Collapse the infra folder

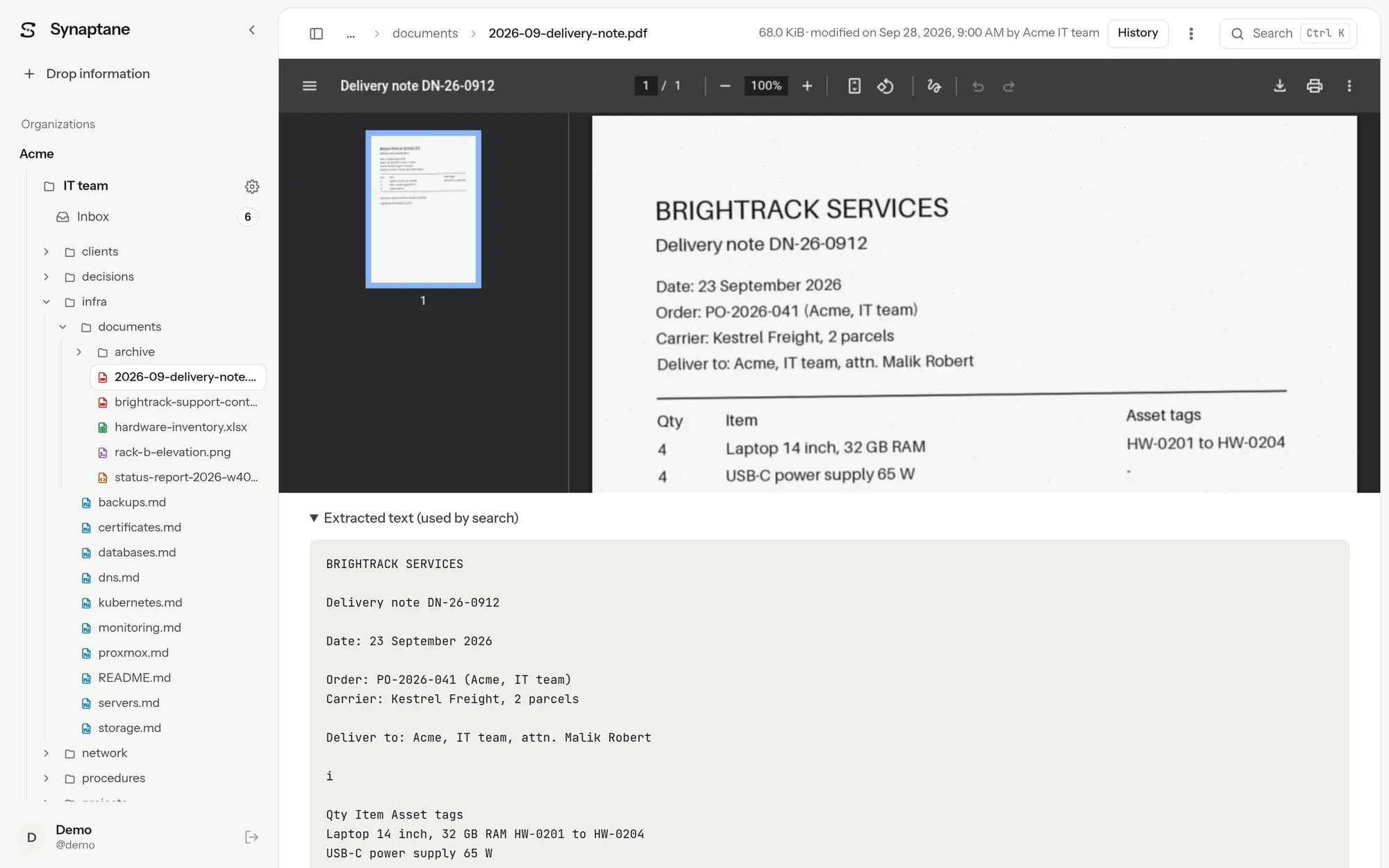click(47, 301)
